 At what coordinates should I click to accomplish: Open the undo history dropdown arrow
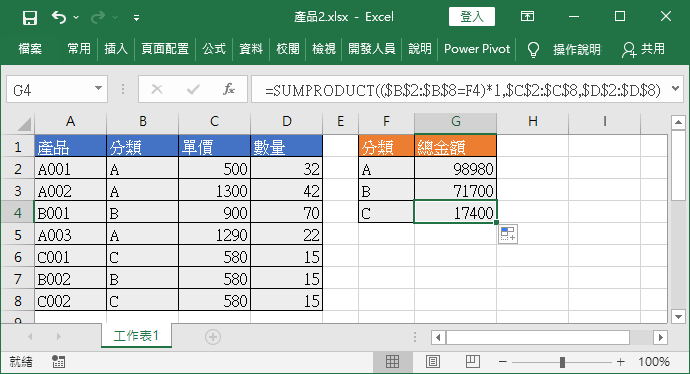76,18
